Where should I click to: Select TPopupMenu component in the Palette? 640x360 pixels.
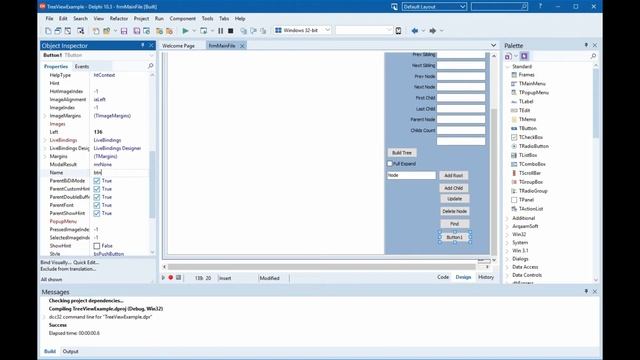(x=533, y=93)
